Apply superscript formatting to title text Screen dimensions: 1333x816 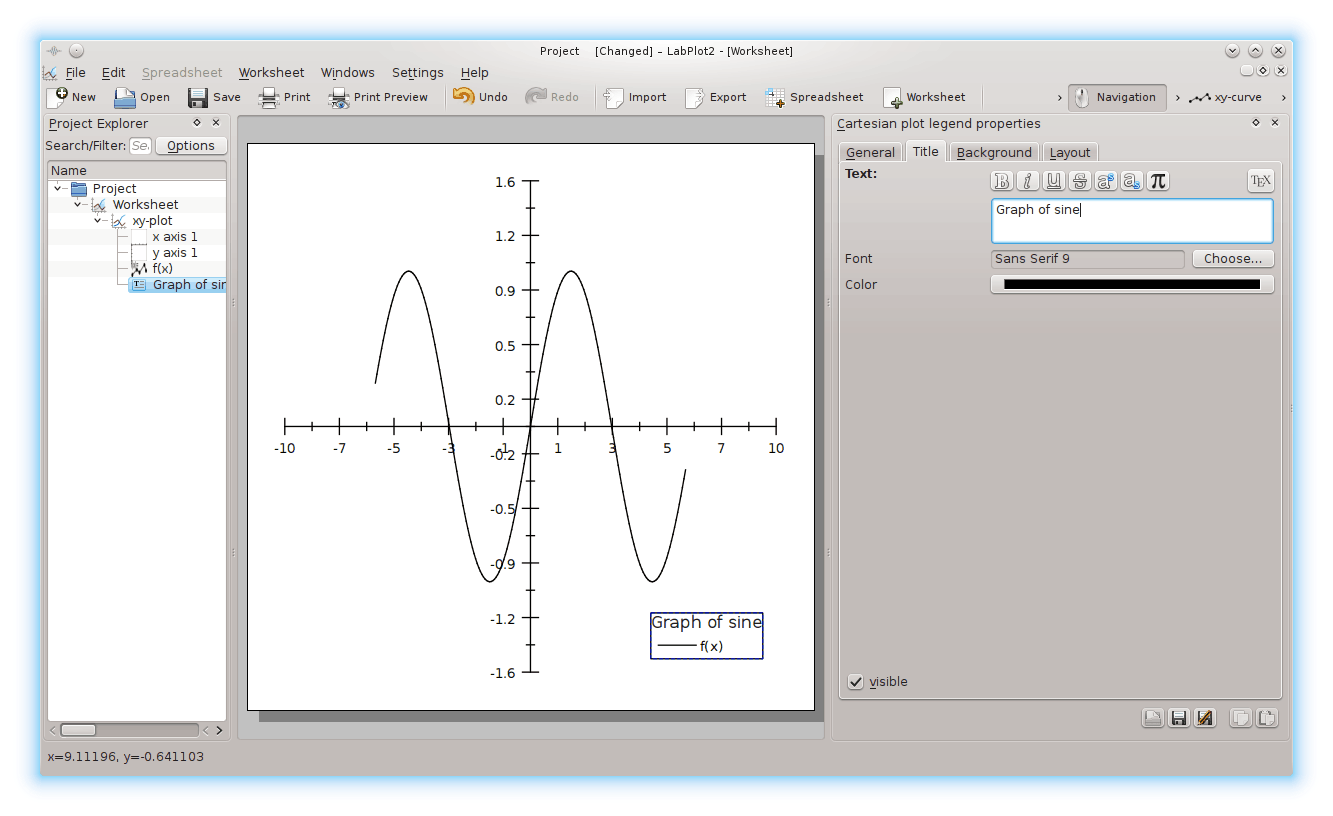[1105, 181]
